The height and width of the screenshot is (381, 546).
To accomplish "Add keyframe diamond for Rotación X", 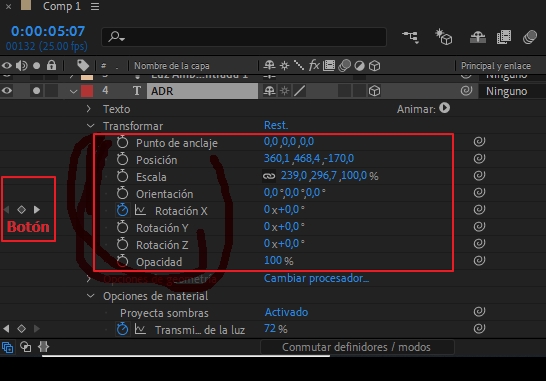I will coord(22,210).
